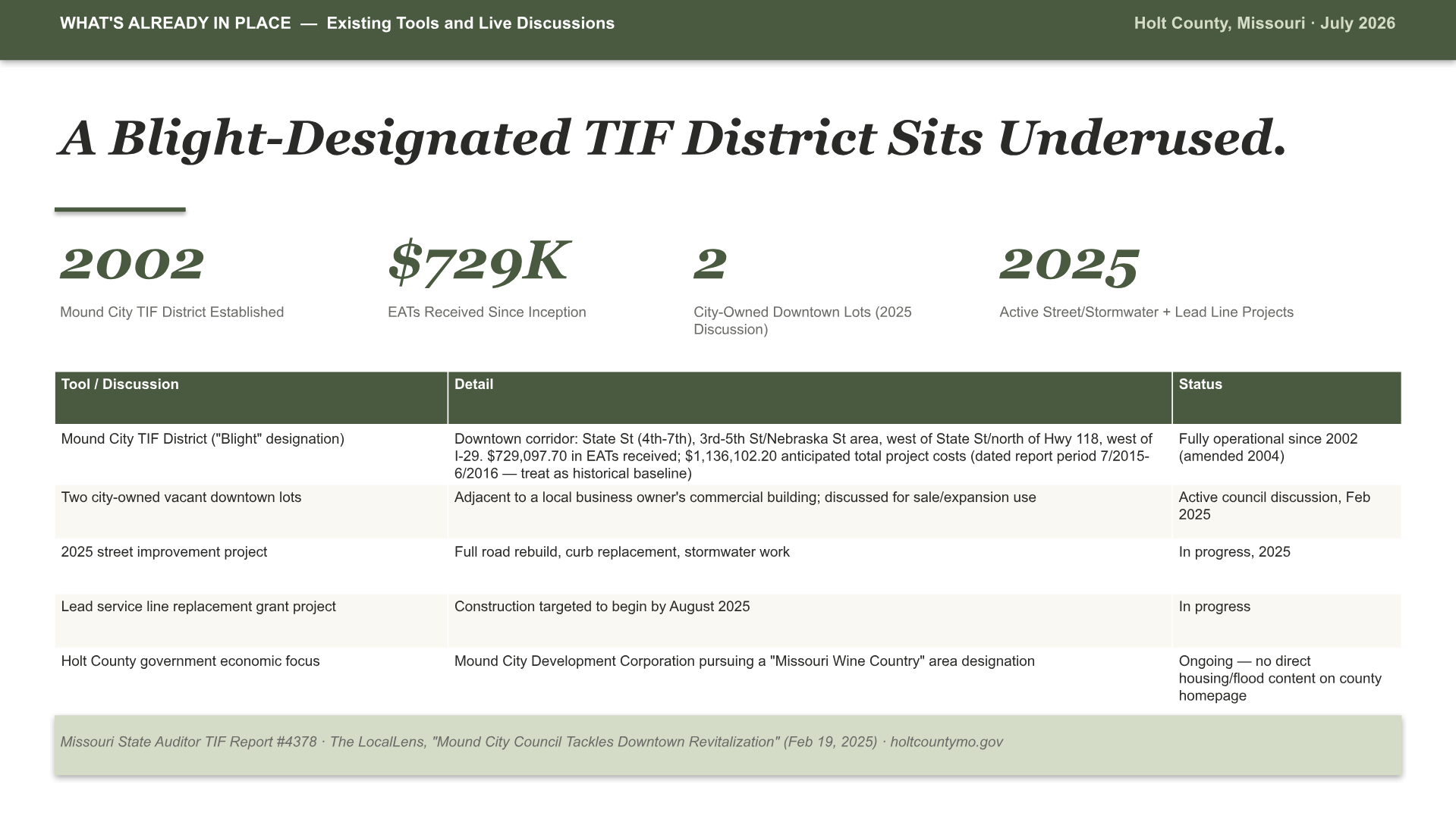Viewport: 1456px width, 819px height.
Task: Select caption "Mound City TIF District Established"
Action: coord(172,312)
